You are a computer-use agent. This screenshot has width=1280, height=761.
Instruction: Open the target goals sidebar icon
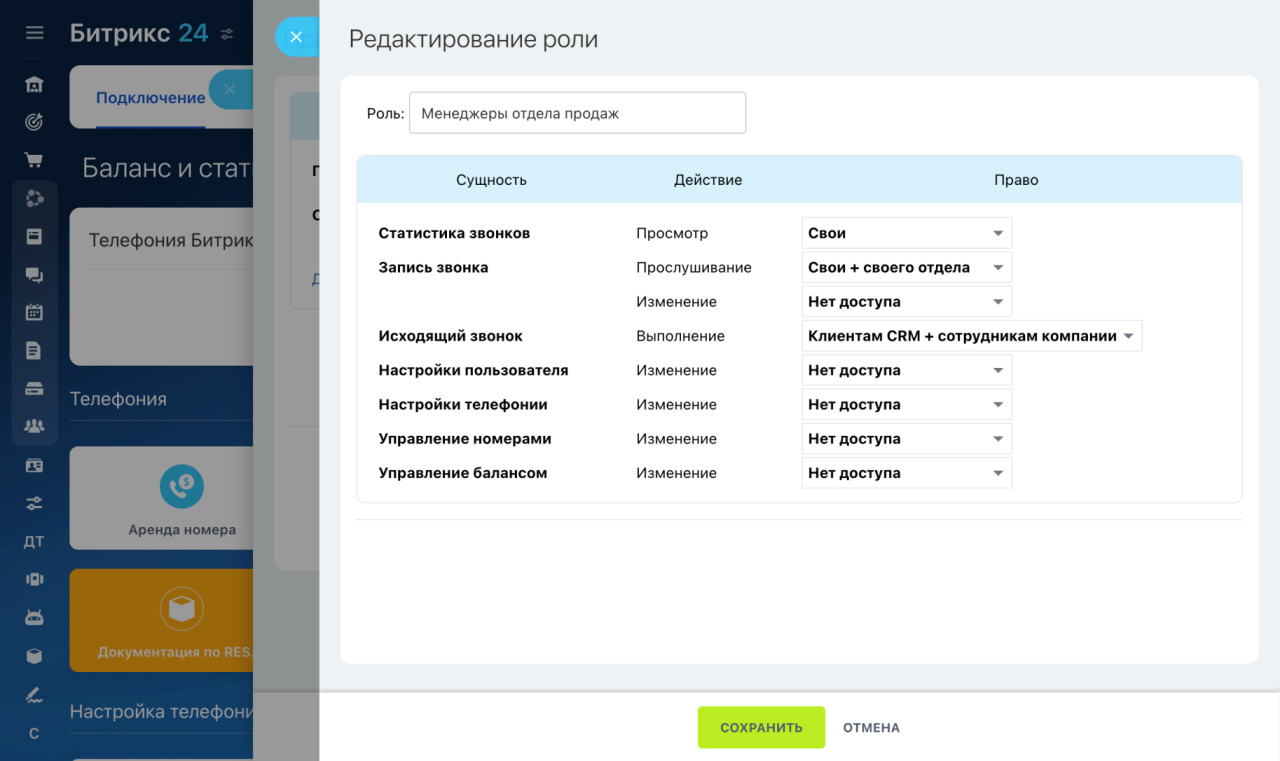34,122
